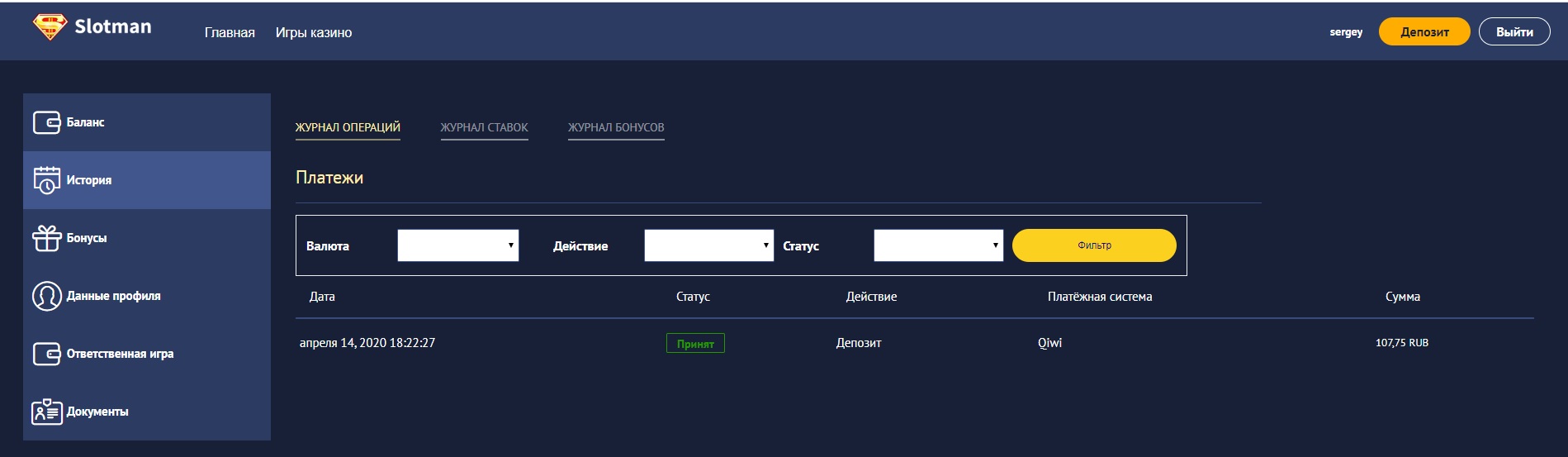Click the Slotman diamond logo icon

tap(50, 26)
